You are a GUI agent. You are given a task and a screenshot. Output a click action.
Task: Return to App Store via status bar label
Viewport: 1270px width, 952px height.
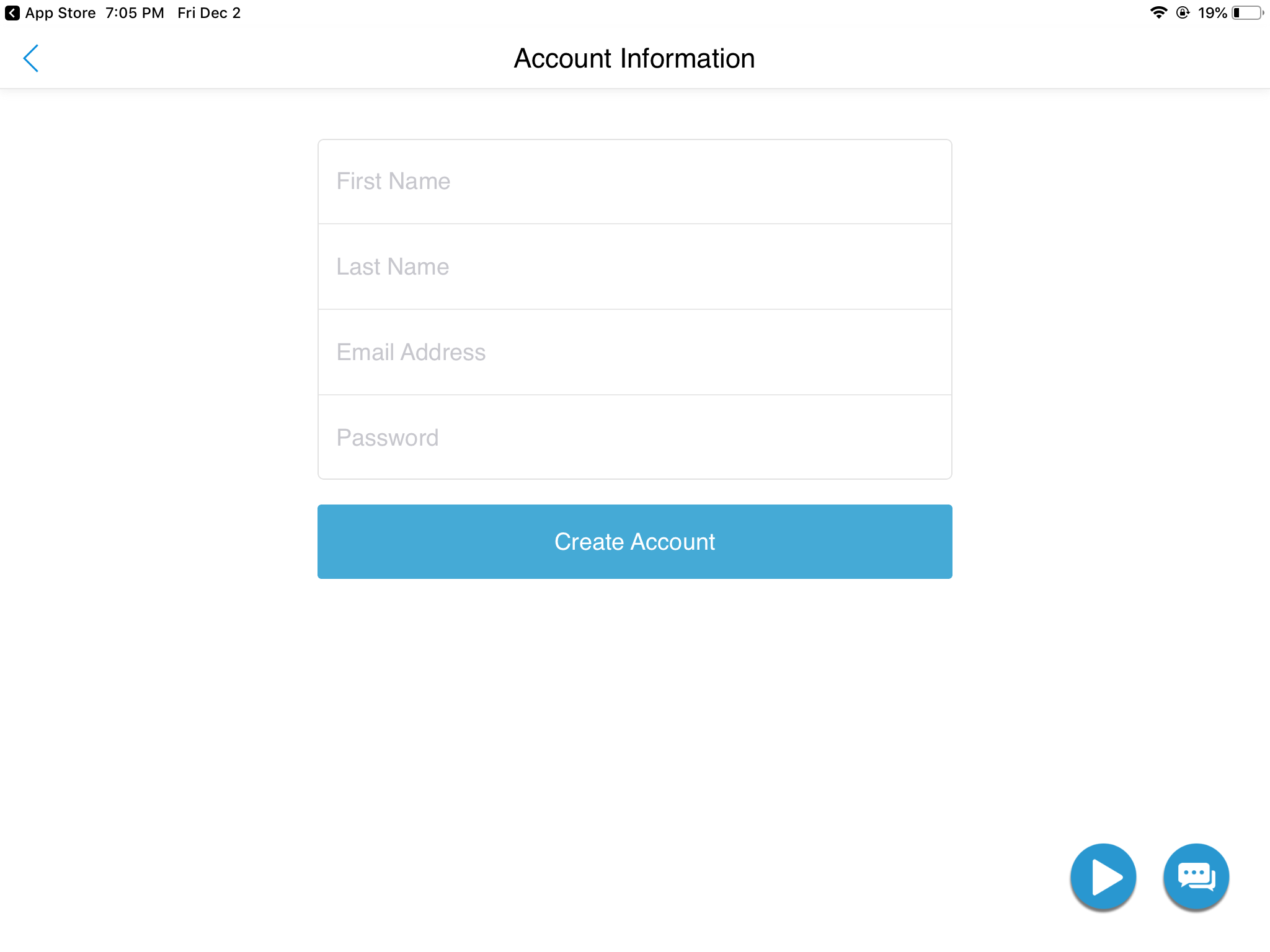60,13
